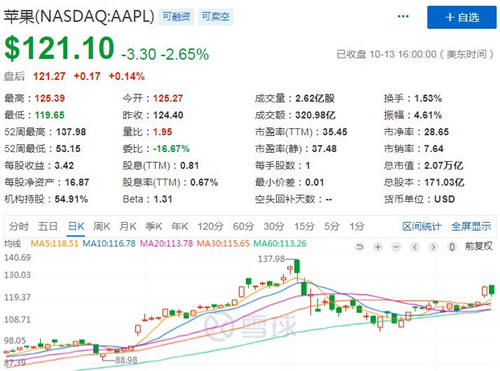Click the 市盈率(静) value 37.48
The height and width of the screenshot is (371, 500).
click(x=324, y=149)
